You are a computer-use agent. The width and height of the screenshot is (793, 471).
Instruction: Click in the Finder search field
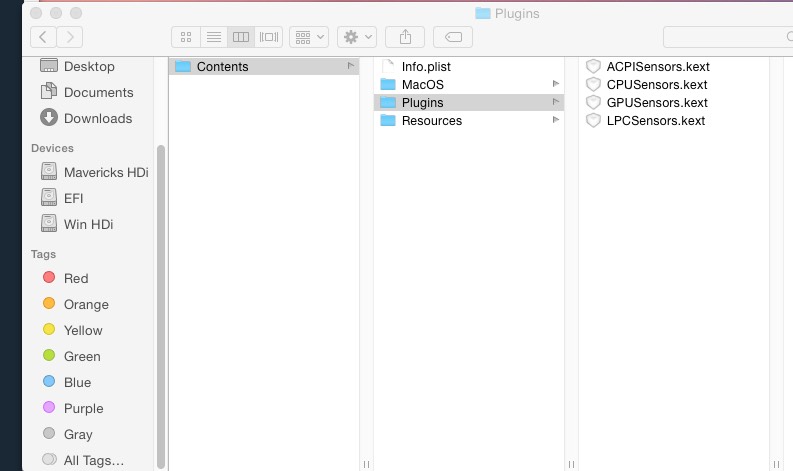pyautogui.click(x=728, y=37)
